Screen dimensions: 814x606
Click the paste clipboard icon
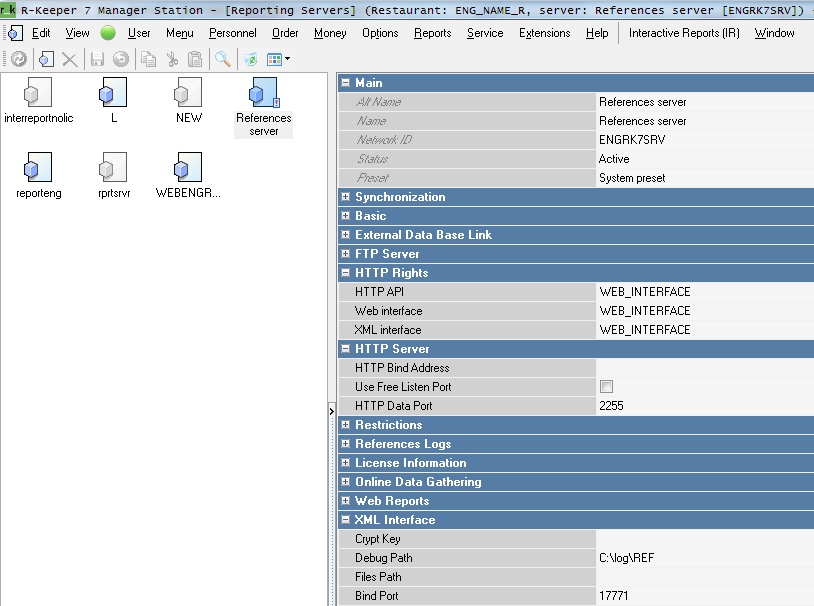(x=195, y=59)
